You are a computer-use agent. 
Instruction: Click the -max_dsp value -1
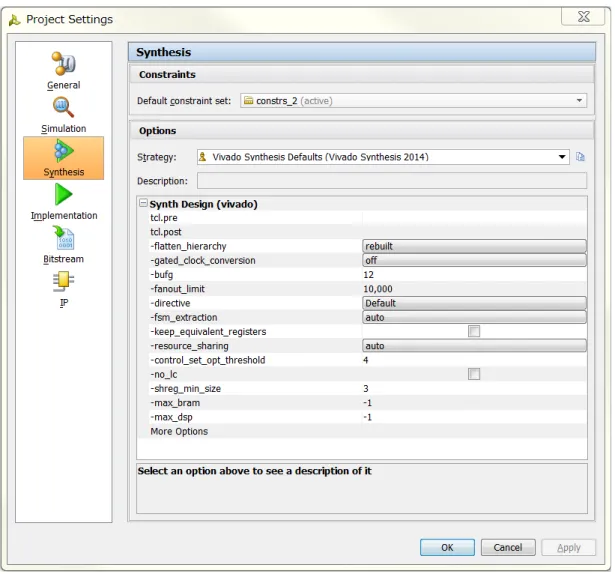point(474,417)
